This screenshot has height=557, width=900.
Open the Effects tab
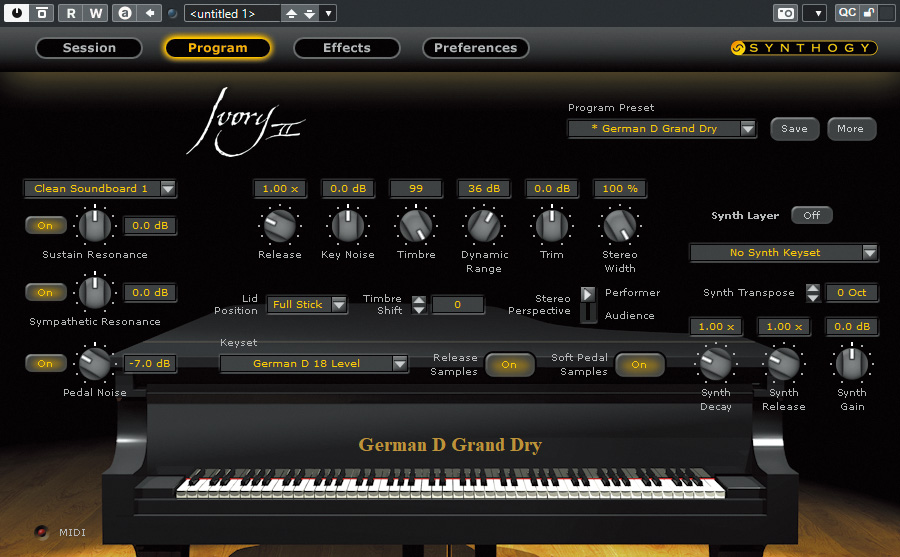click(347, 48)
